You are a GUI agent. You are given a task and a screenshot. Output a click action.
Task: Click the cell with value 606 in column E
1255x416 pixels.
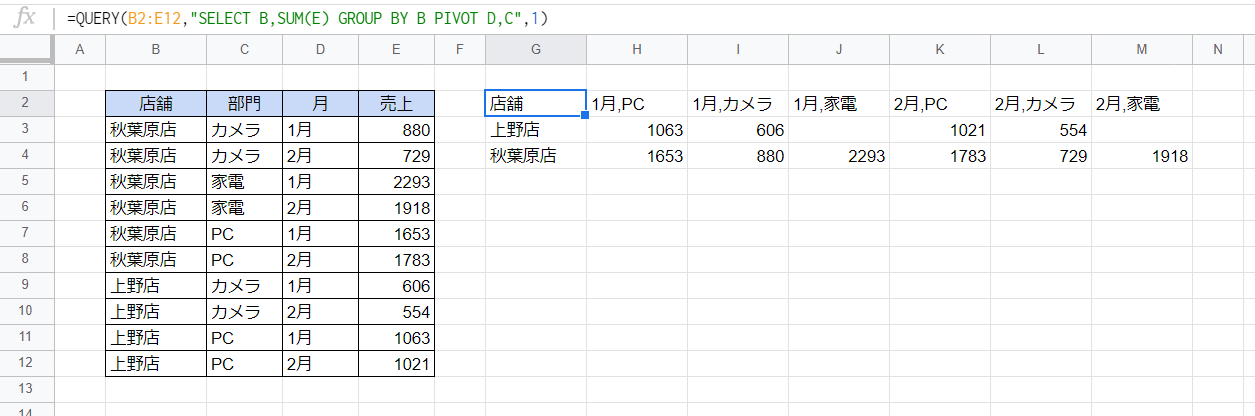click(x=397, y=285)
